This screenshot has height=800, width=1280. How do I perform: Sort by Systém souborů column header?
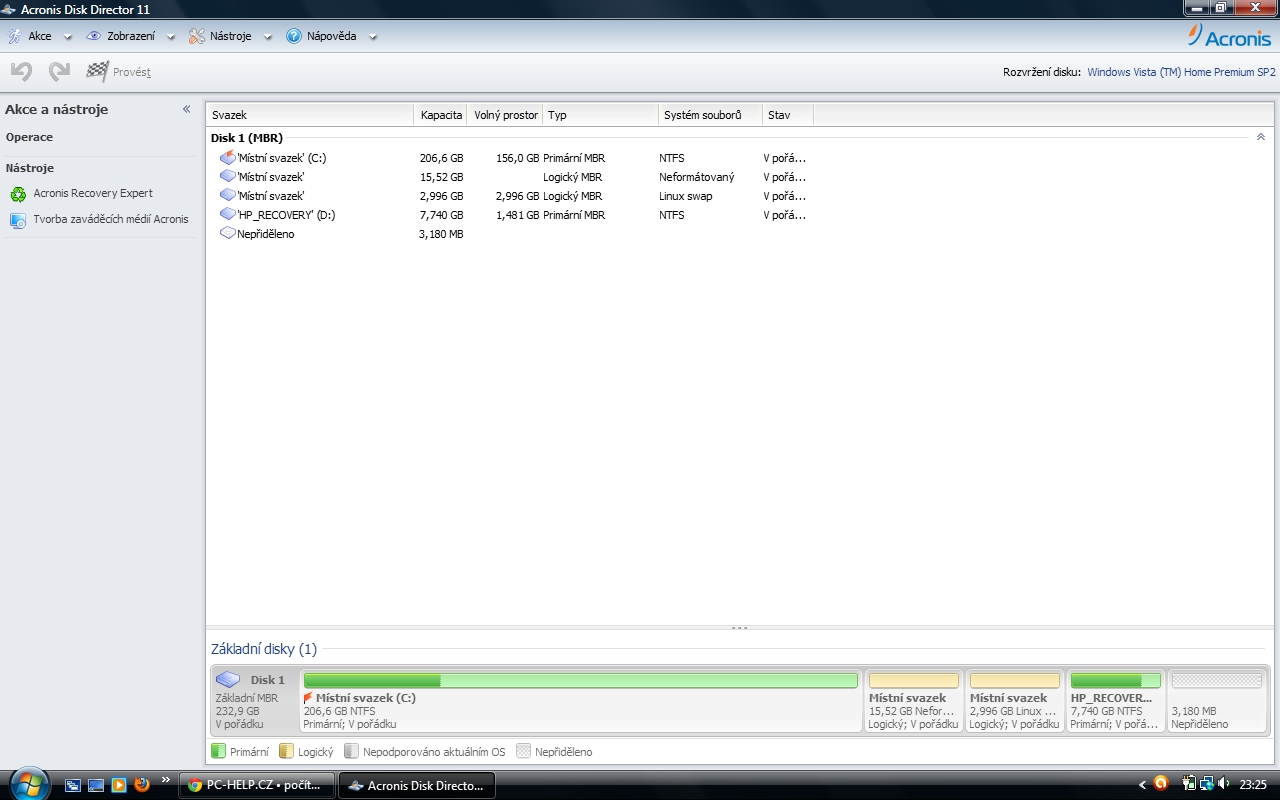(x=710, y=115)
